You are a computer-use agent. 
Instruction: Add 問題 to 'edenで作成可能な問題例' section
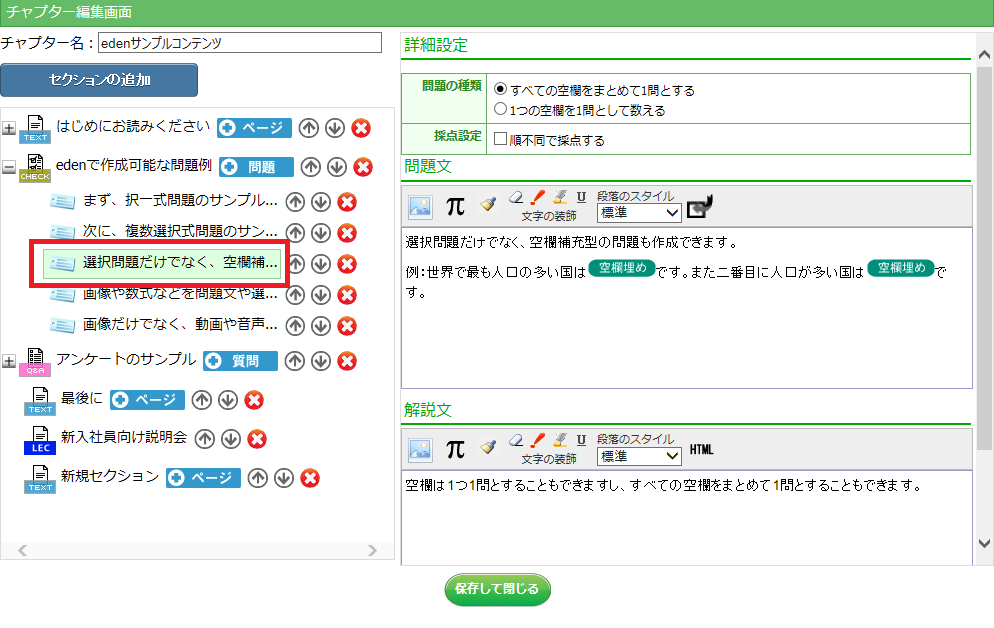pos(256,167)
